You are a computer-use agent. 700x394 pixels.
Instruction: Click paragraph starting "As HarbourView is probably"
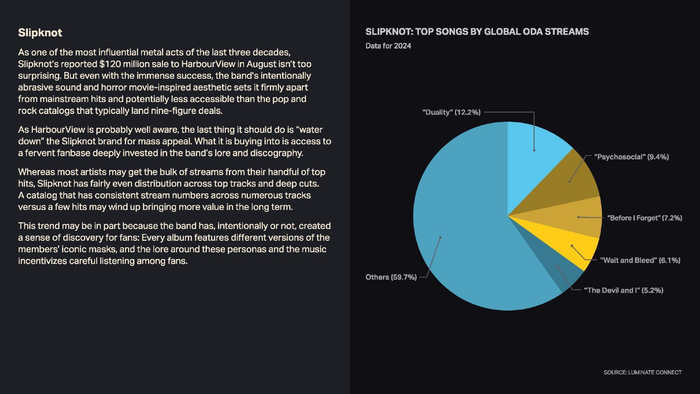175,141
